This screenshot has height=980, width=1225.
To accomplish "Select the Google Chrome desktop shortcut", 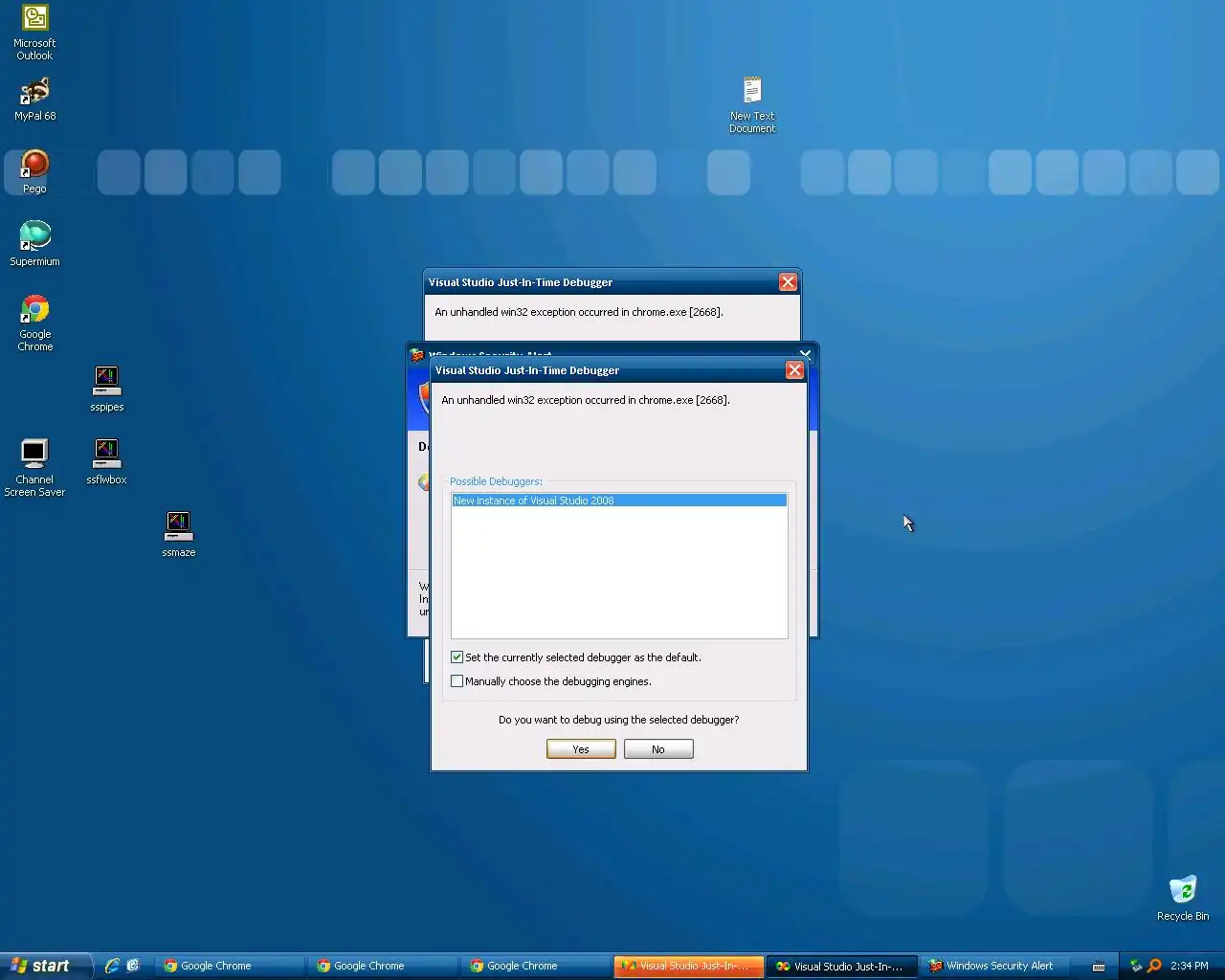I will coord(34,323).
